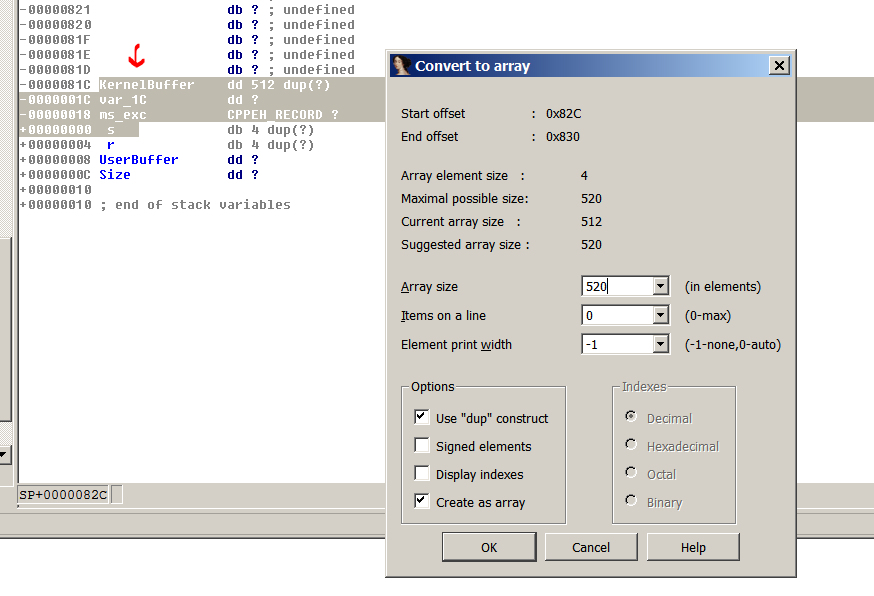This screenshot has height=596, width=874.
Task: Select the Hexadecimal indexes radio button
Action: coord(631,445)
